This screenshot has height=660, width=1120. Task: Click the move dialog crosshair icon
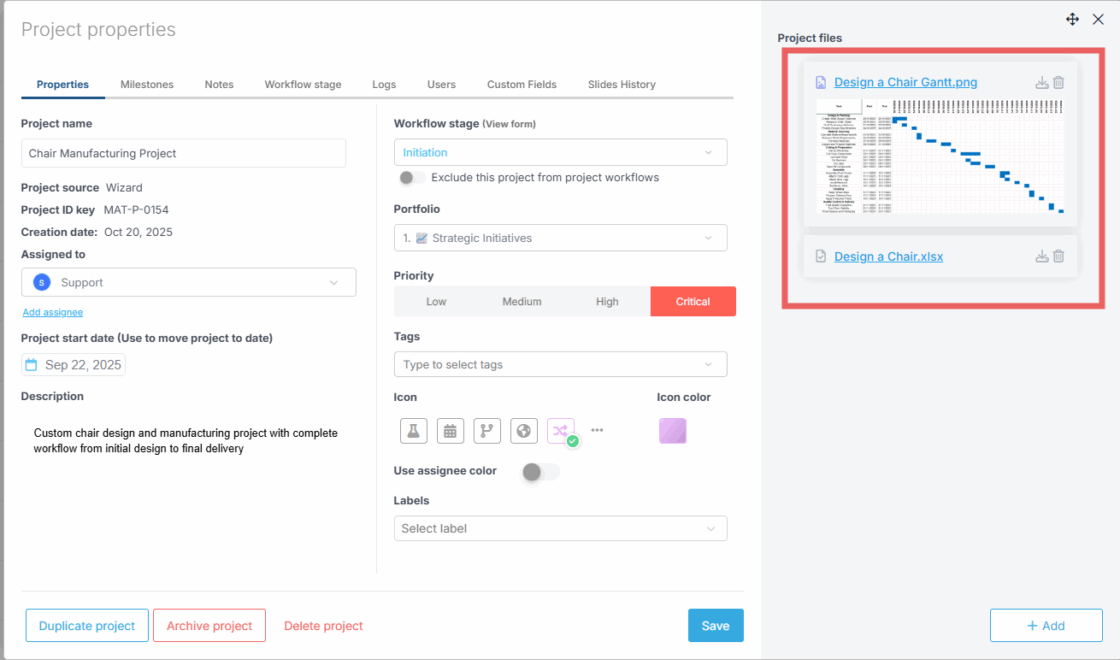(1072, 19)
